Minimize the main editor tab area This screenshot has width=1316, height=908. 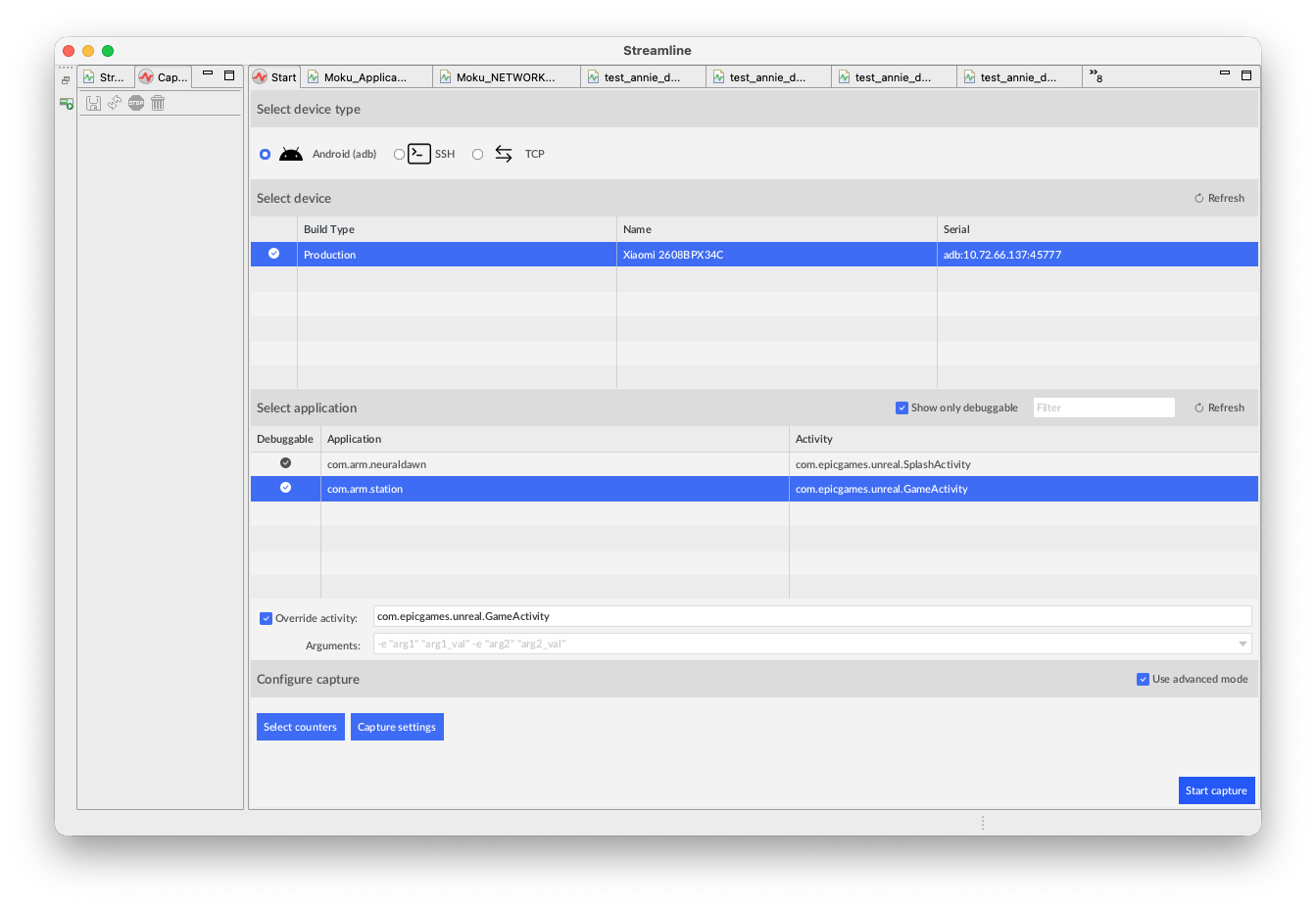1225,73
